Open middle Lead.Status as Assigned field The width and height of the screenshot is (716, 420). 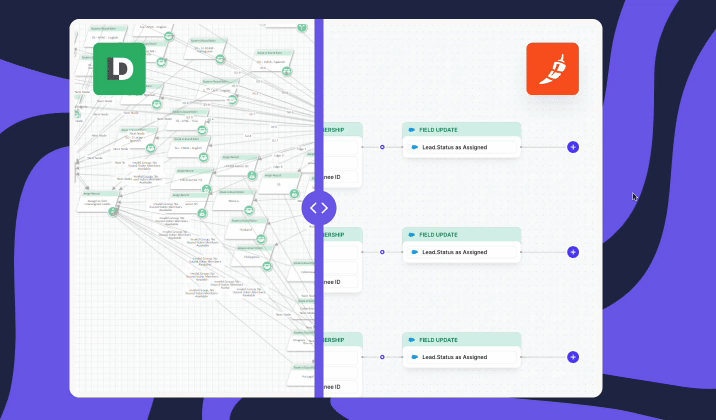click(462, 252)
